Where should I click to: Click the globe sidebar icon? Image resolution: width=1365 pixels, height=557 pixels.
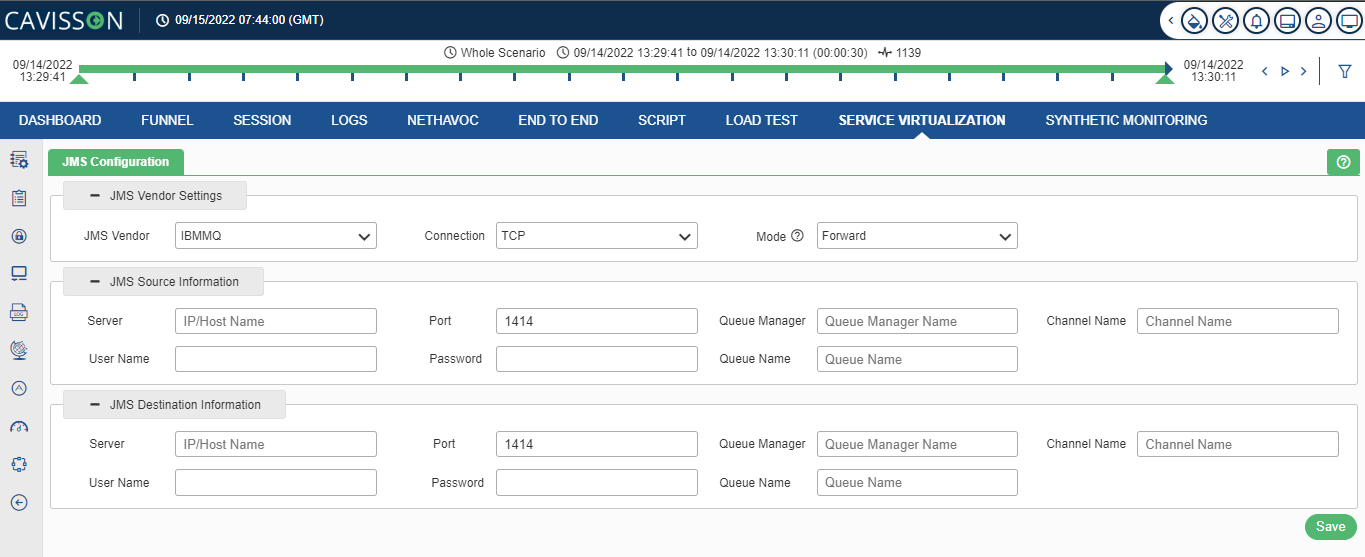19,350
